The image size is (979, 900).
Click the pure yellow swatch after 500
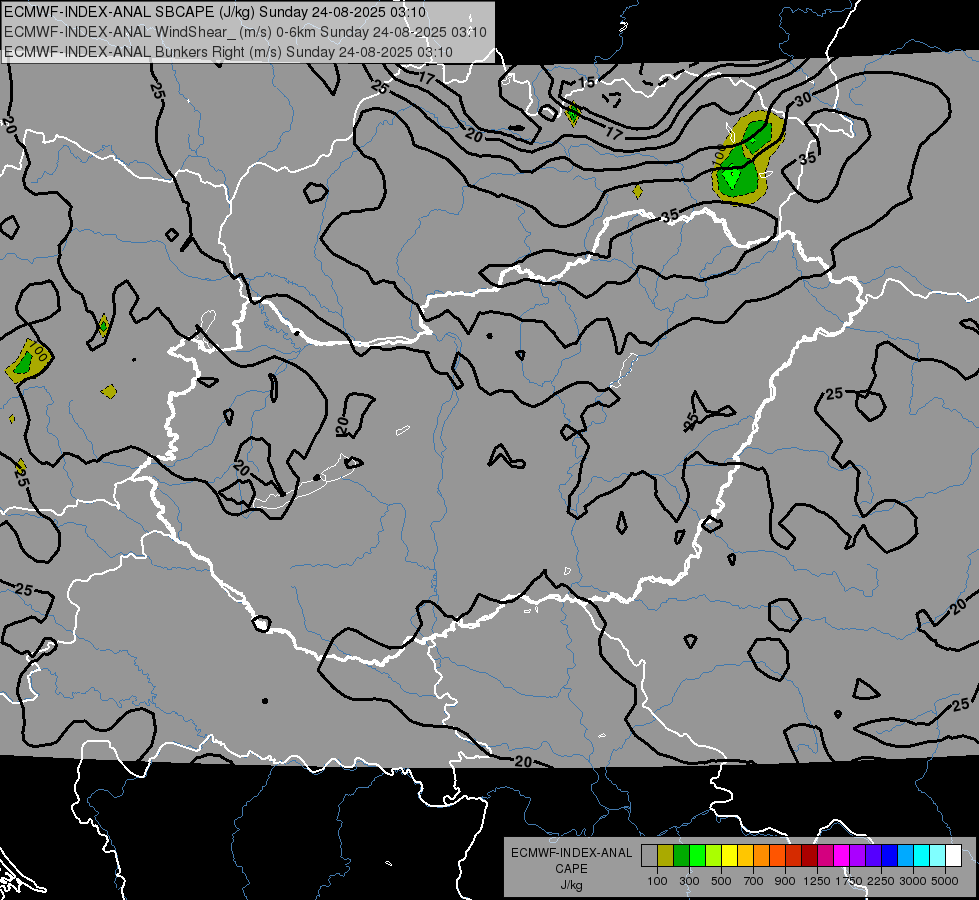click(729, 855)
